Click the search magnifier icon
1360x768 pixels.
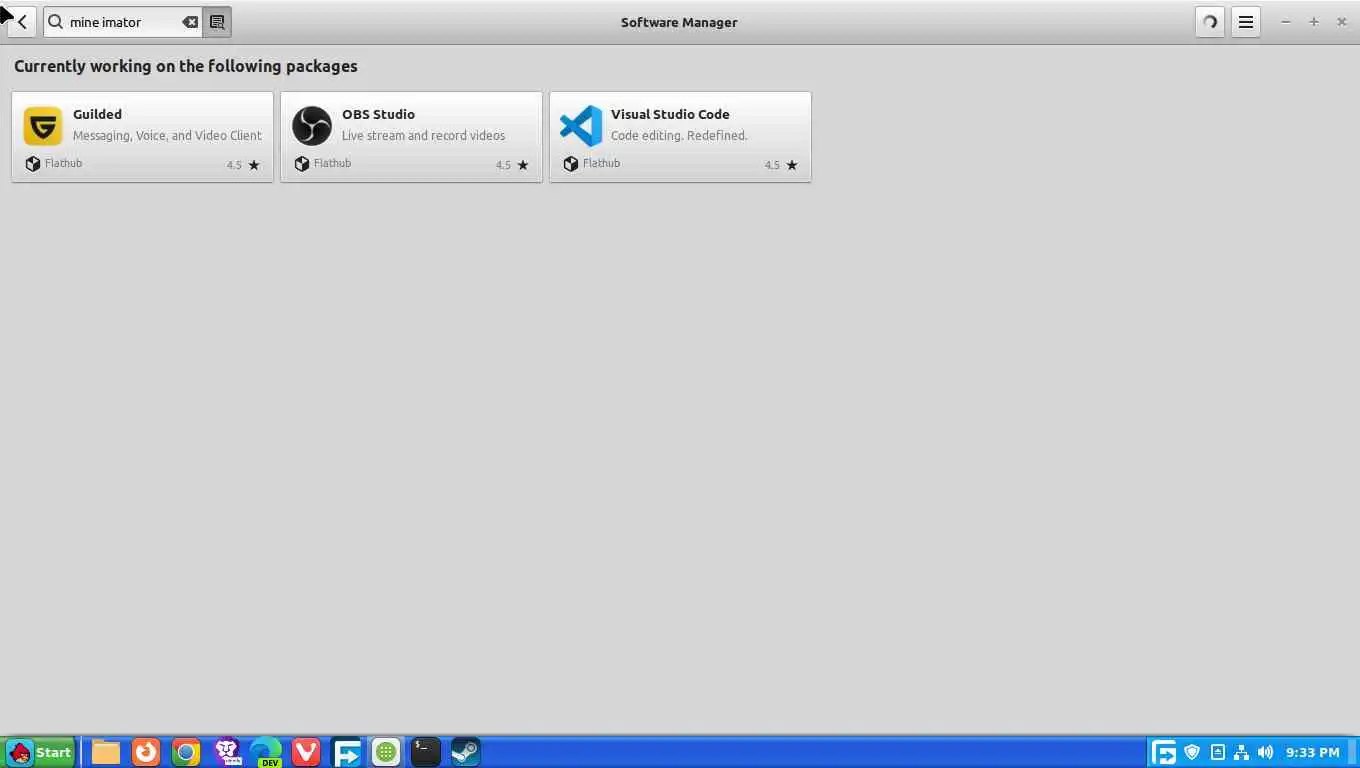click(56, 22)
